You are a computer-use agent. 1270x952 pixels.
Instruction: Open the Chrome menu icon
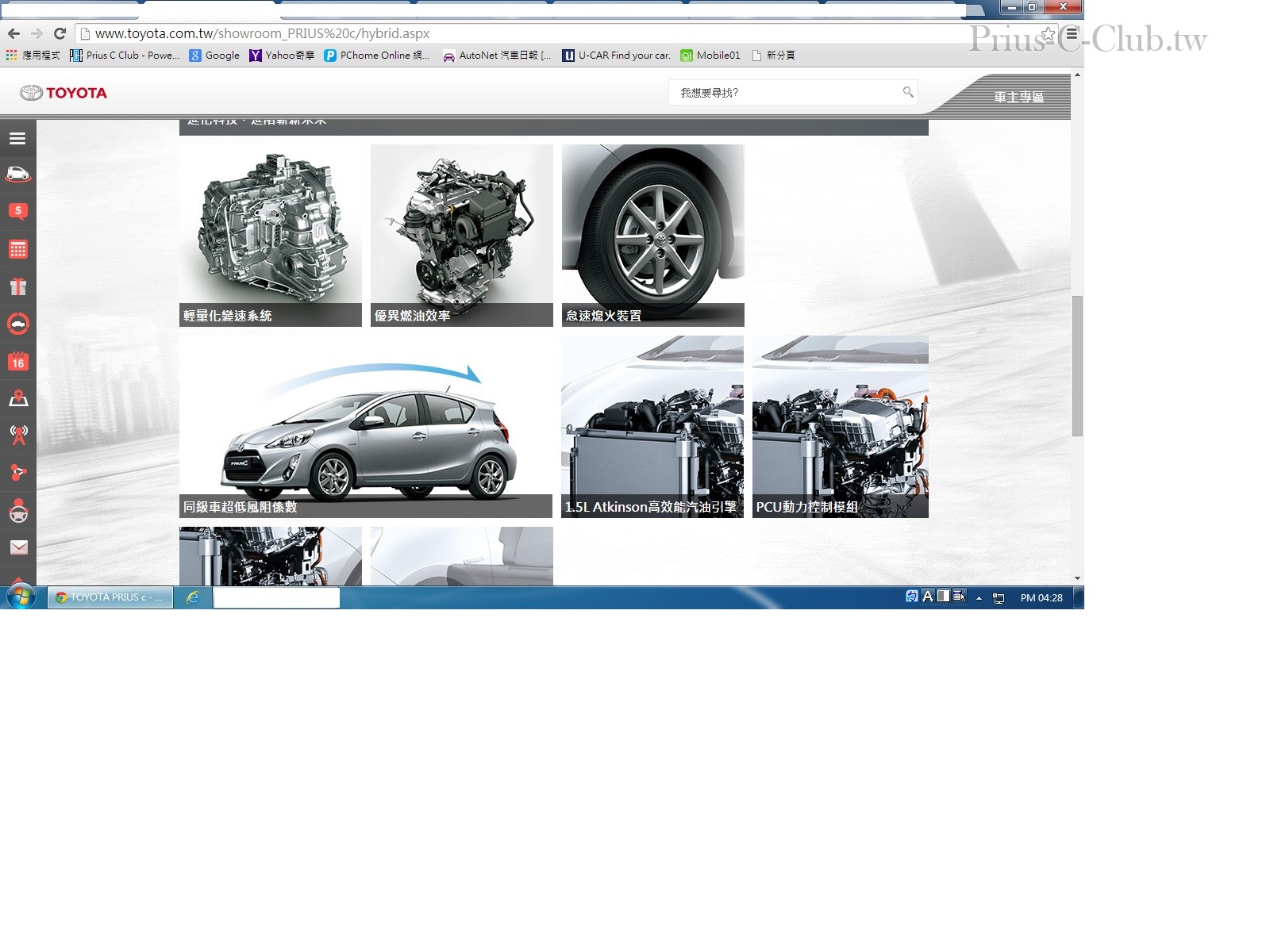(x=1072, y=34)
